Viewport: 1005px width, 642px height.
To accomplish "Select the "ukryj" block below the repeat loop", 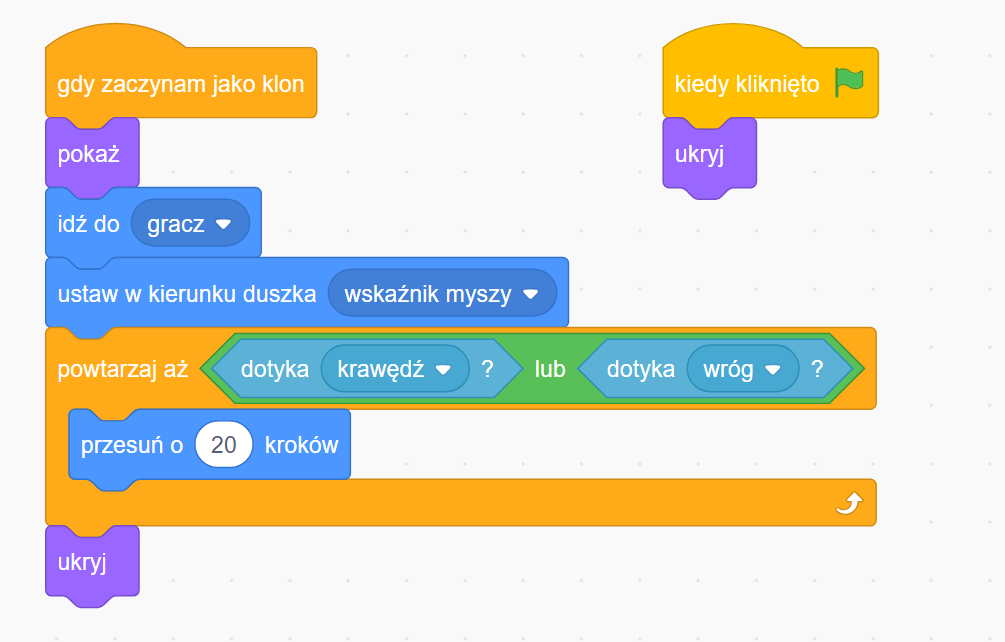I will pos(83,562).
